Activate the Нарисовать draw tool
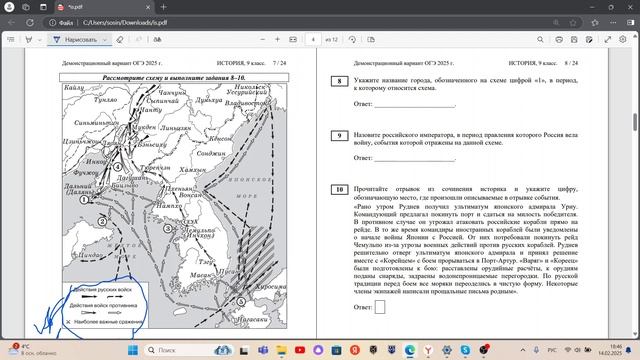The width and height of the screenshot is (640, 360). (x=75, y=40)
